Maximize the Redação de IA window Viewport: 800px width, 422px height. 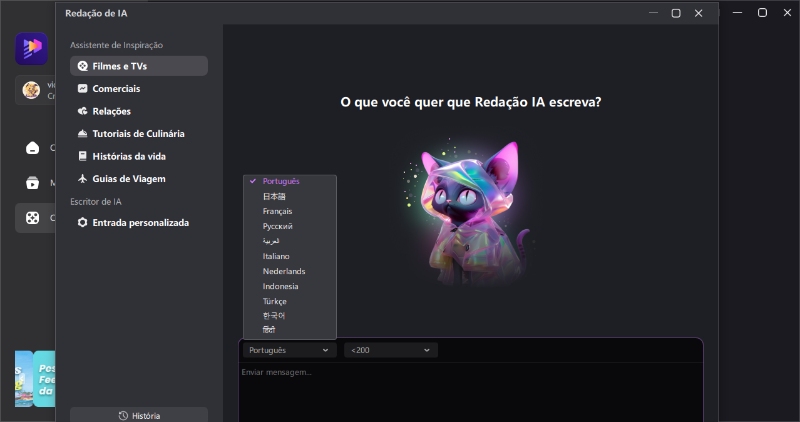point(676,13)
